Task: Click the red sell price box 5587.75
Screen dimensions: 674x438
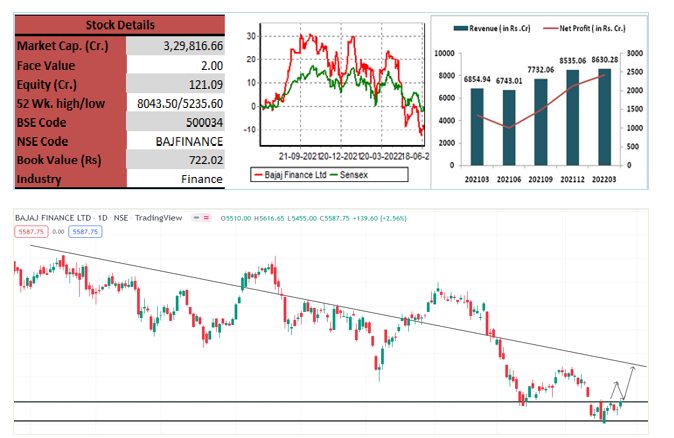Action: 31,232
